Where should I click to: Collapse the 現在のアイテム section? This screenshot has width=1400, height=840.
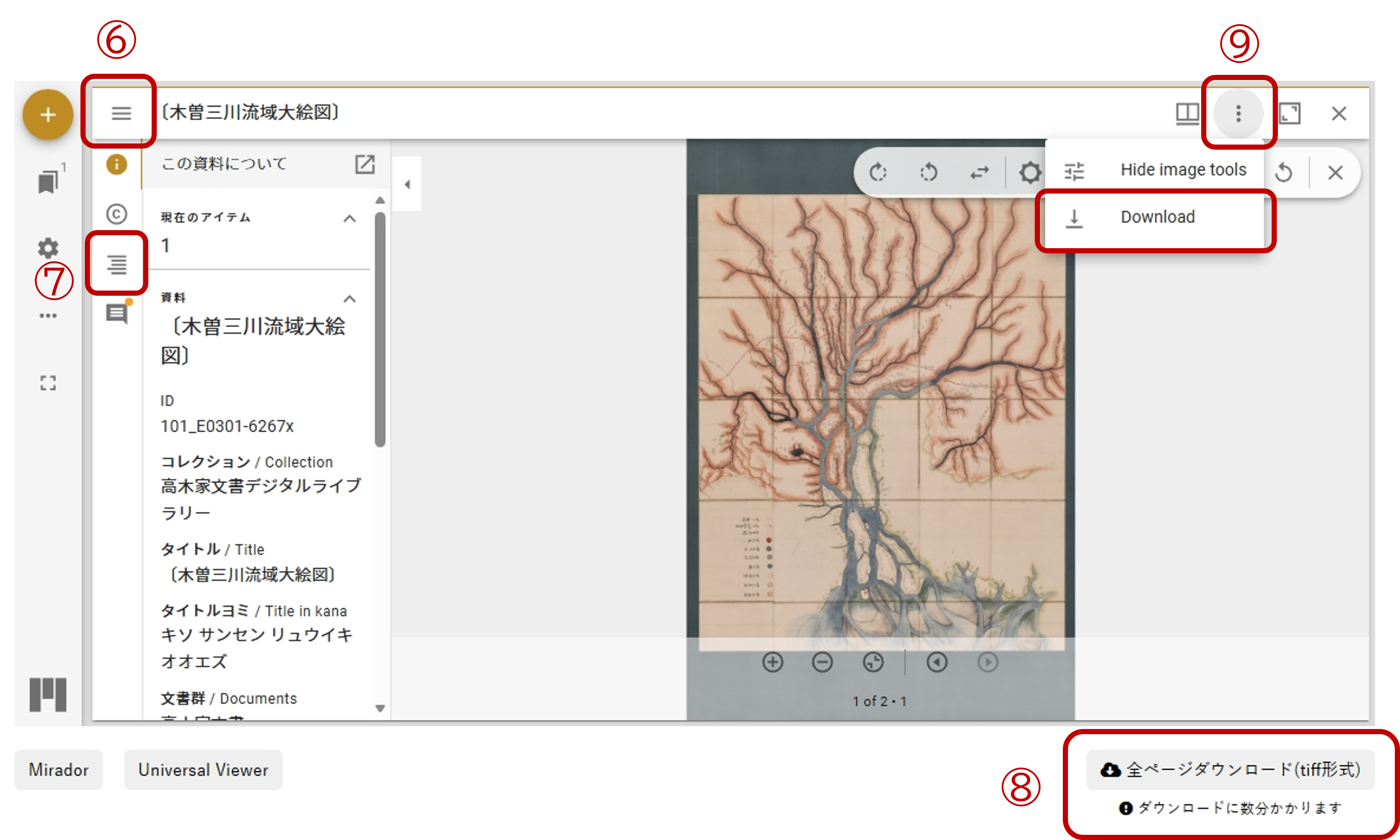350,219
